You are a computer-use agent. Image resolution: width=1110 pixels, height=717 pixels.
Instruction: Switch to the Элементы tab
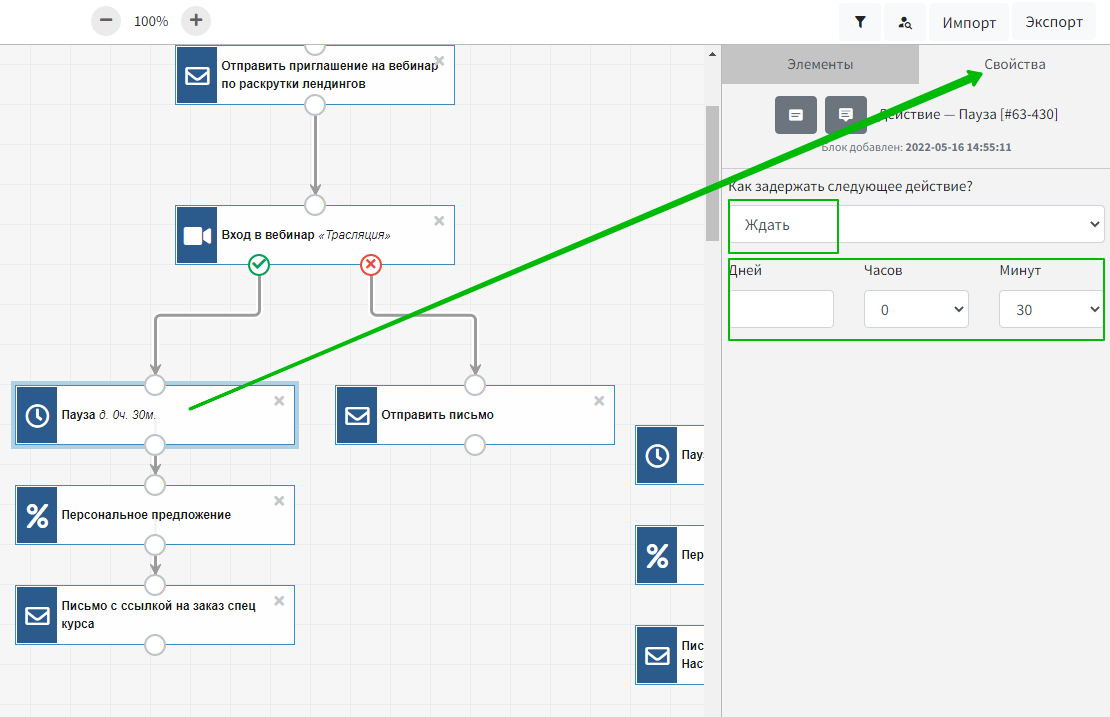pyautogui.click(x=820, y=64)
